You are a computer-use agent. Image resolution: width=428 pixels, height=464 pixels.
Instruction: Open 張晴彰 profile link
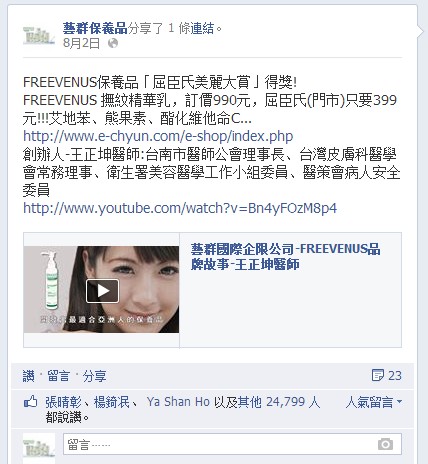click(63, 402)
